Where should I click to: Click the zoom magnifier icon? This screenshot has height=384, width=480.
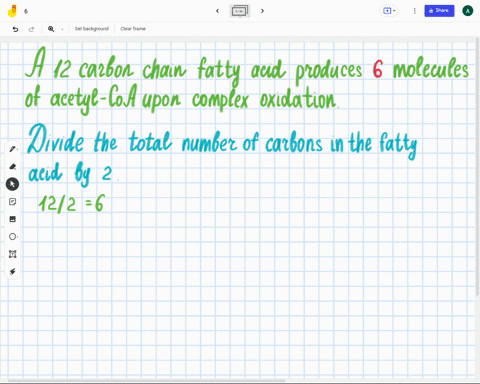coord(51,29)
